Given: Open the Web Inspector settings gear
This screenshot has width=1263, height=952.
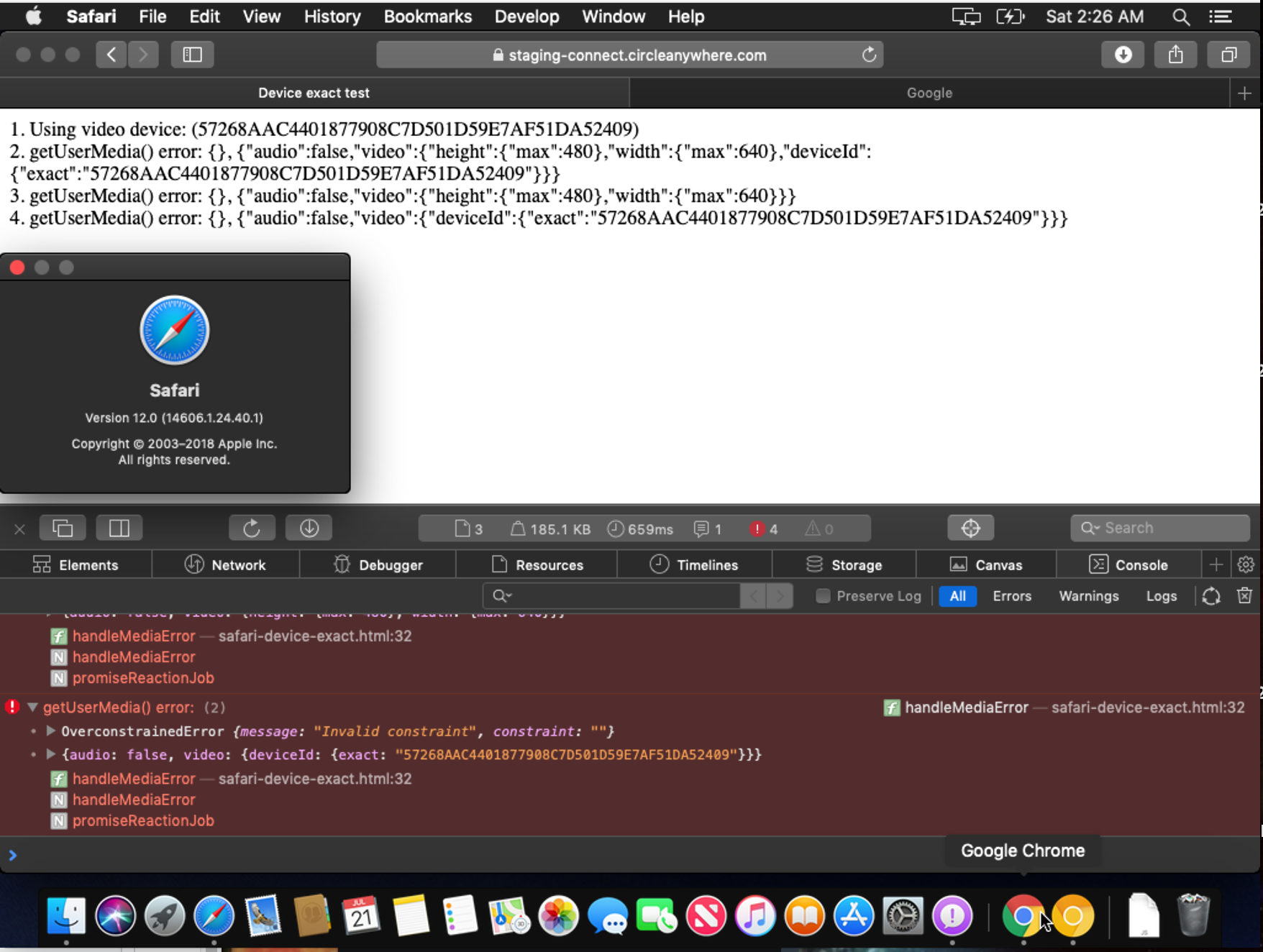Looking at the screenshot, I should click(x=1246, y=564).
